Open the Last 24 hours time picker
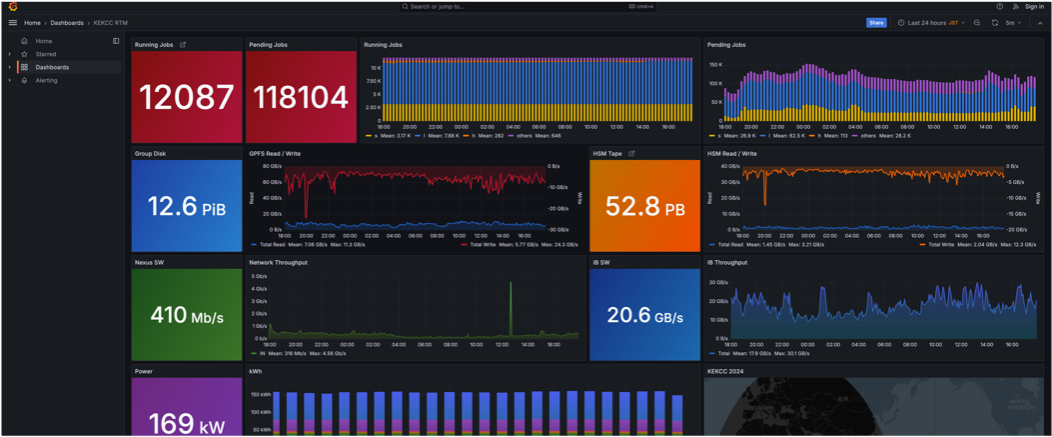Screen dimensions: 1052x437 pyautogui.click(x=927, y=22)
